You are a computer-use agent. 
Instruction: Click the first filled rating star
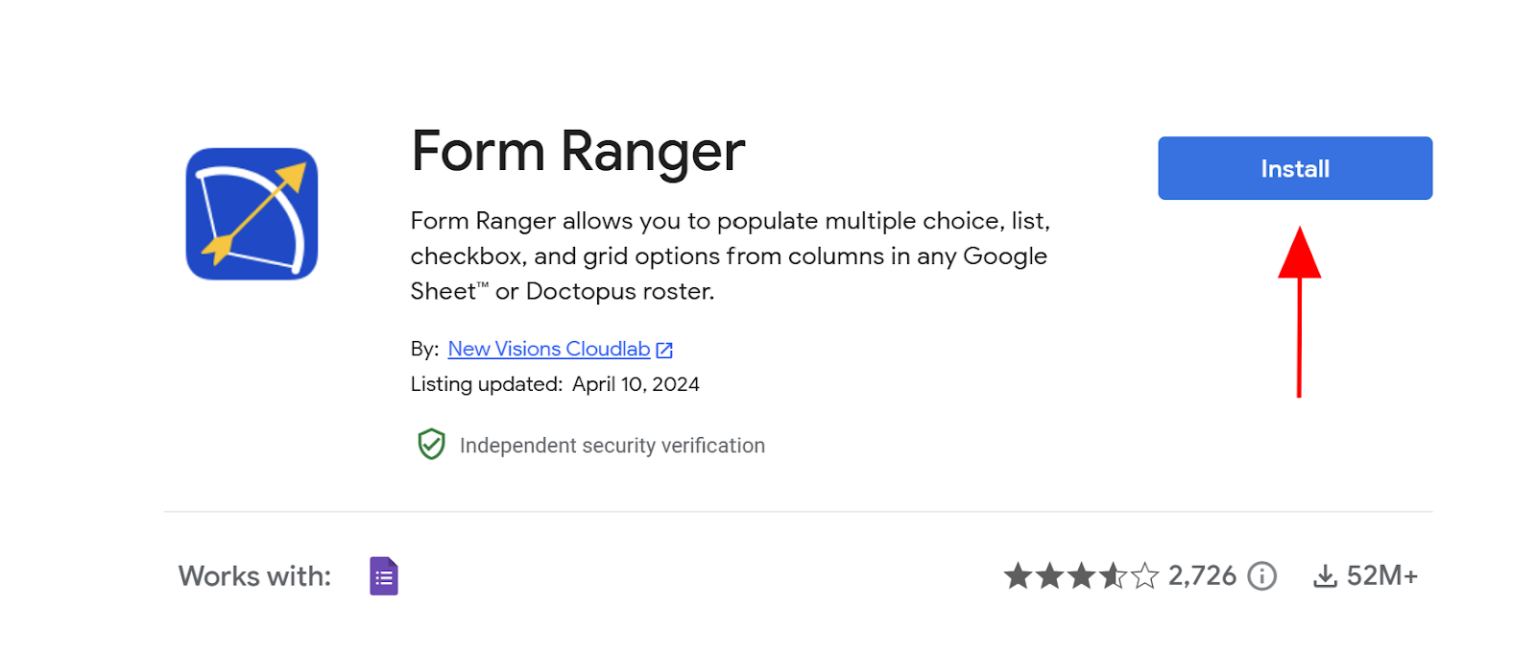click(1017, 576)
